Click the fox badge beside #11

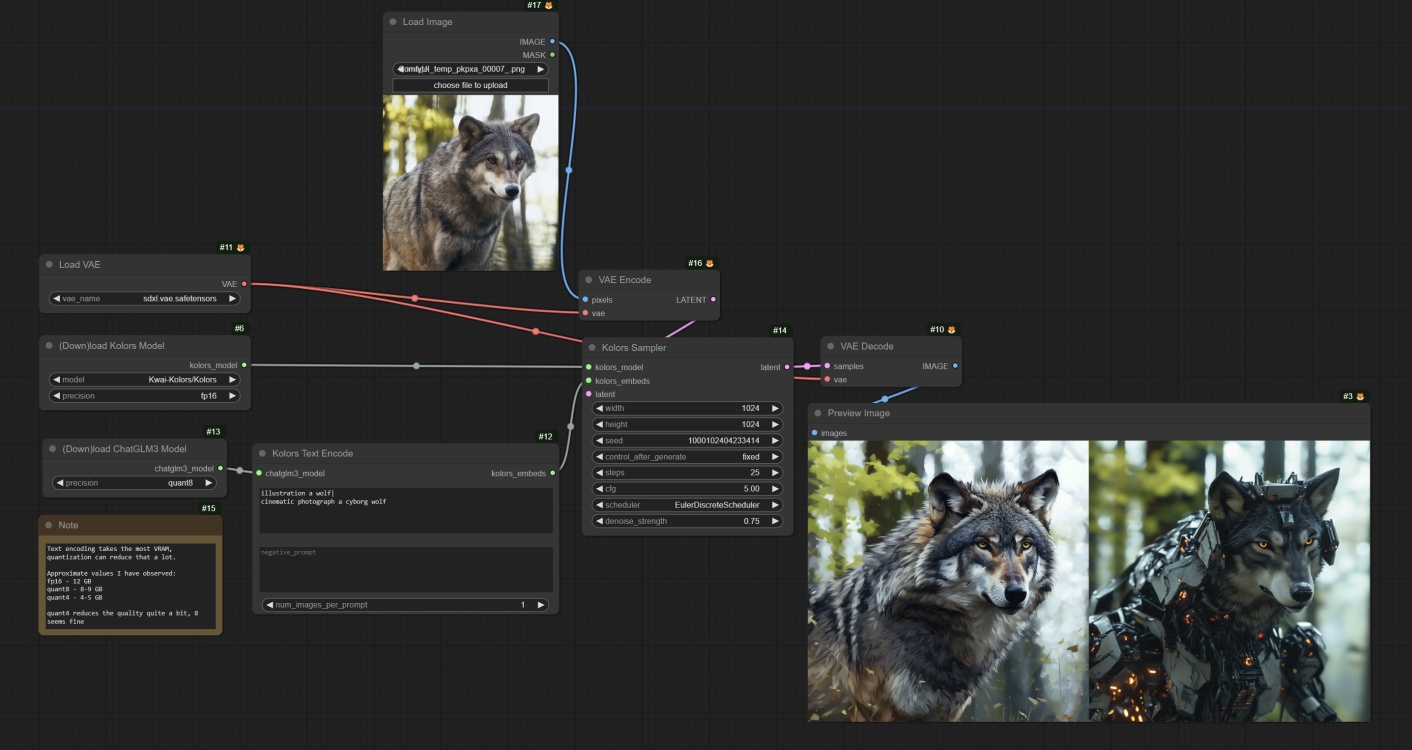click(x=240, y=247)
